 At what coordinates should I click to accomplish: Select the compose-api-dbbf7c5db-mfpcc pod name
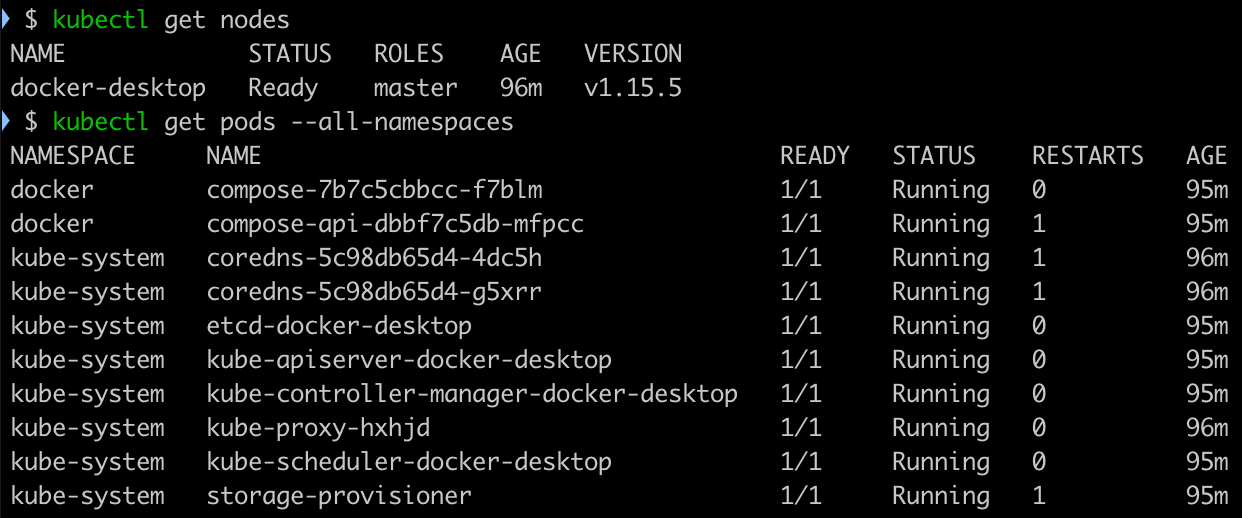point(395,224)
